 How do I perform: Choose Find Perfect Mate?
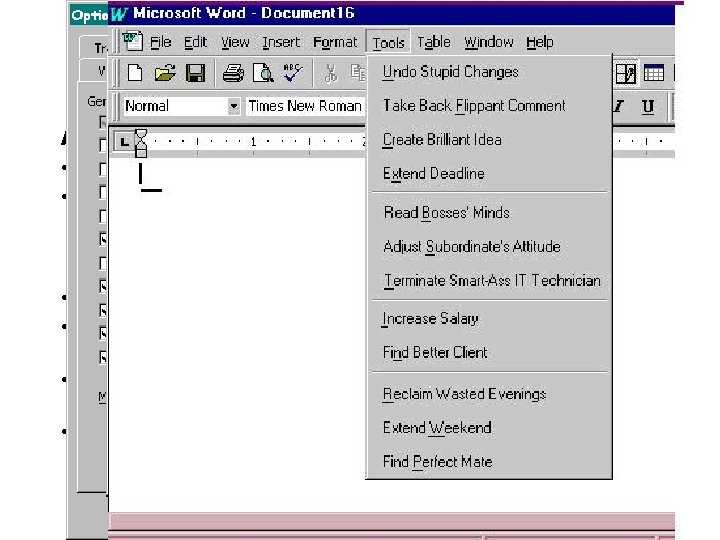tap(489, 462)
